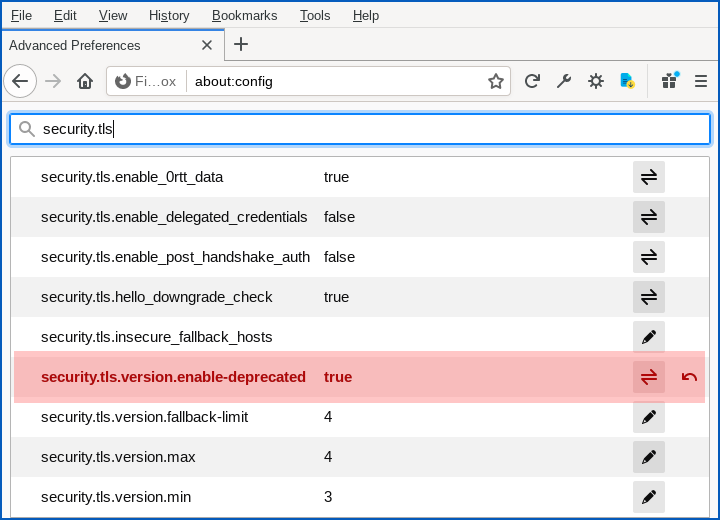Open the wrench tools icon
The image size is (720, 520).
pos(564,81)
